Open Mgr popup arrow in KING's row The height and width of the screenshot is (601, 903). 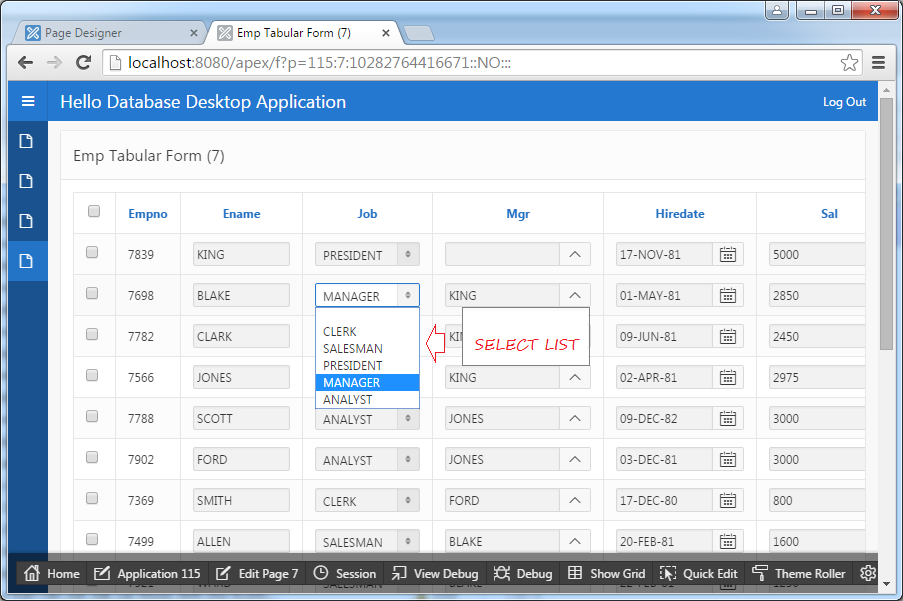point(575,254)
